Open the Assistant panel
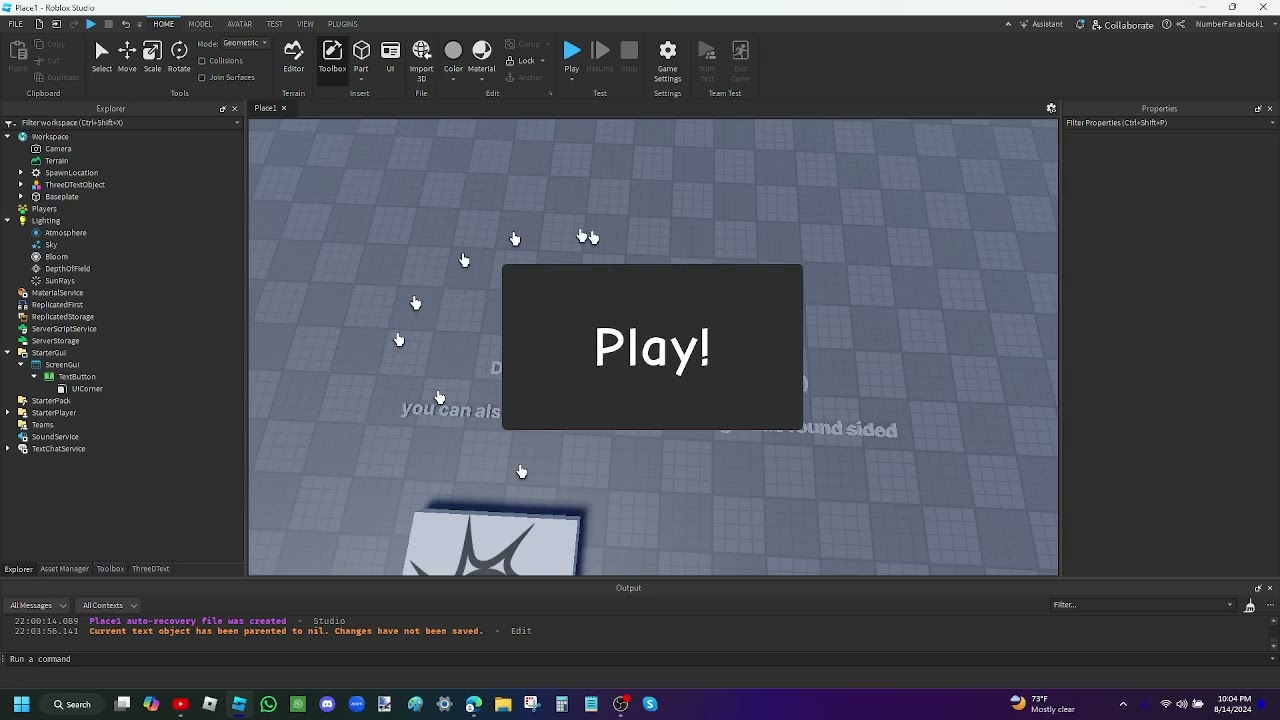The width and height of the screenshot is (1280, 720). click(x=1042, y=24)
